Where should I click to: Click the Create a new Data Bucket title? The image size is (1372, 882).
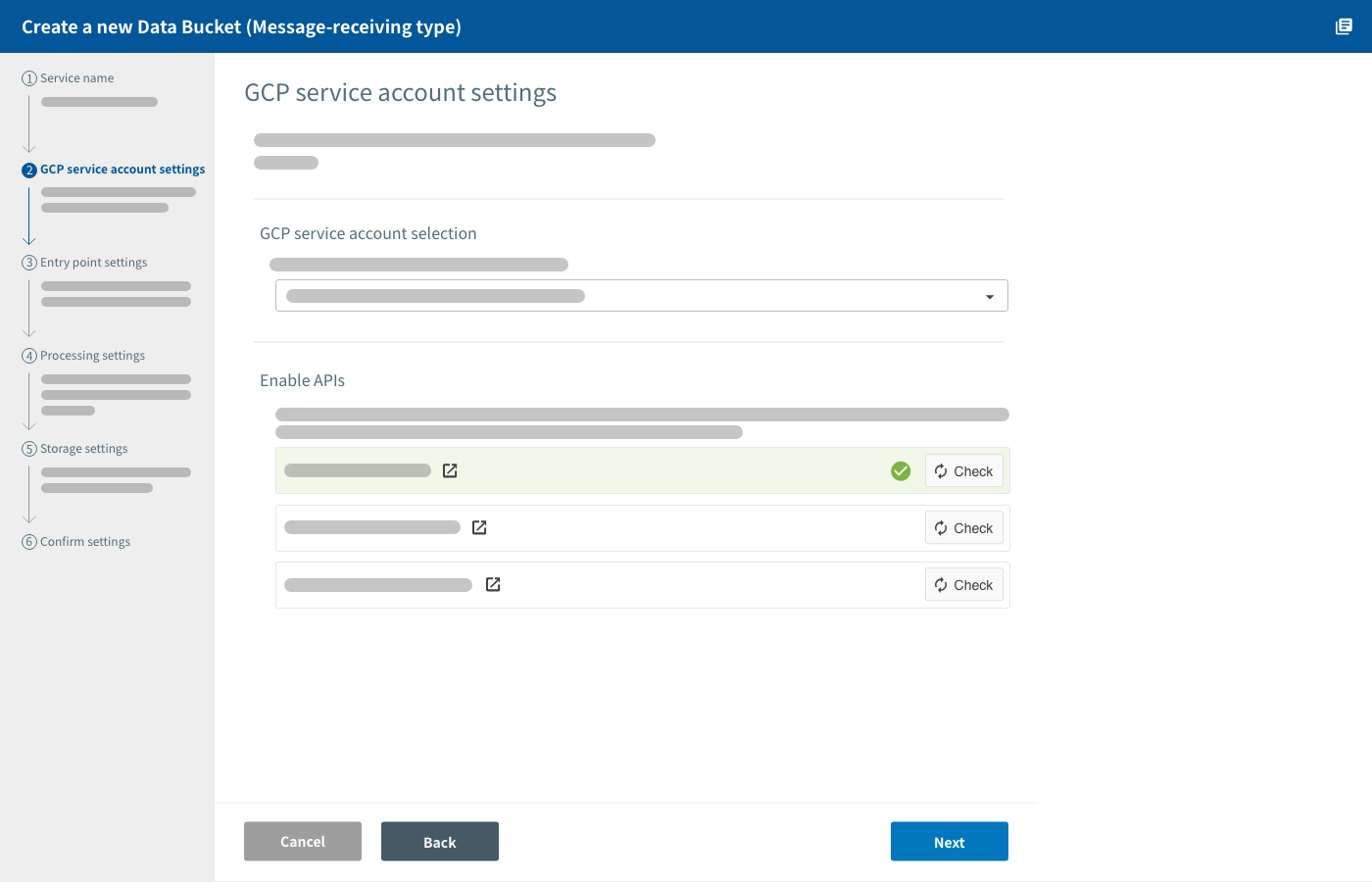click(x=242, y=26)
